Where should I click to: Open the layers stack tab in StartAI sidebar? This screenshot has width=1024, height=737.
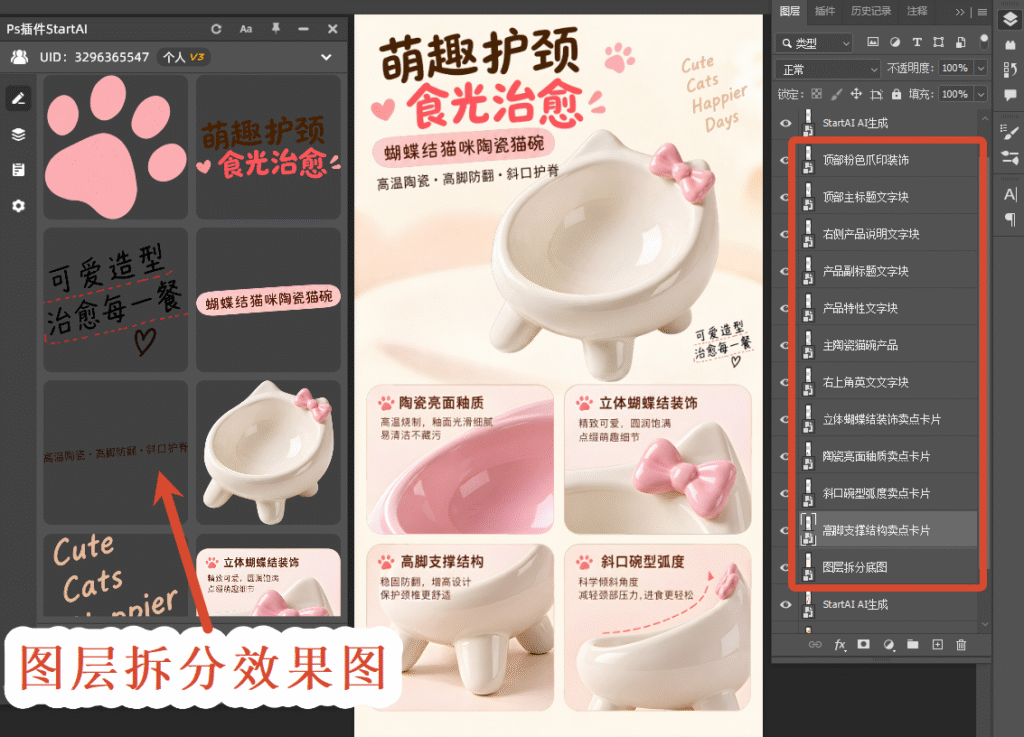[x=18, y=134]
